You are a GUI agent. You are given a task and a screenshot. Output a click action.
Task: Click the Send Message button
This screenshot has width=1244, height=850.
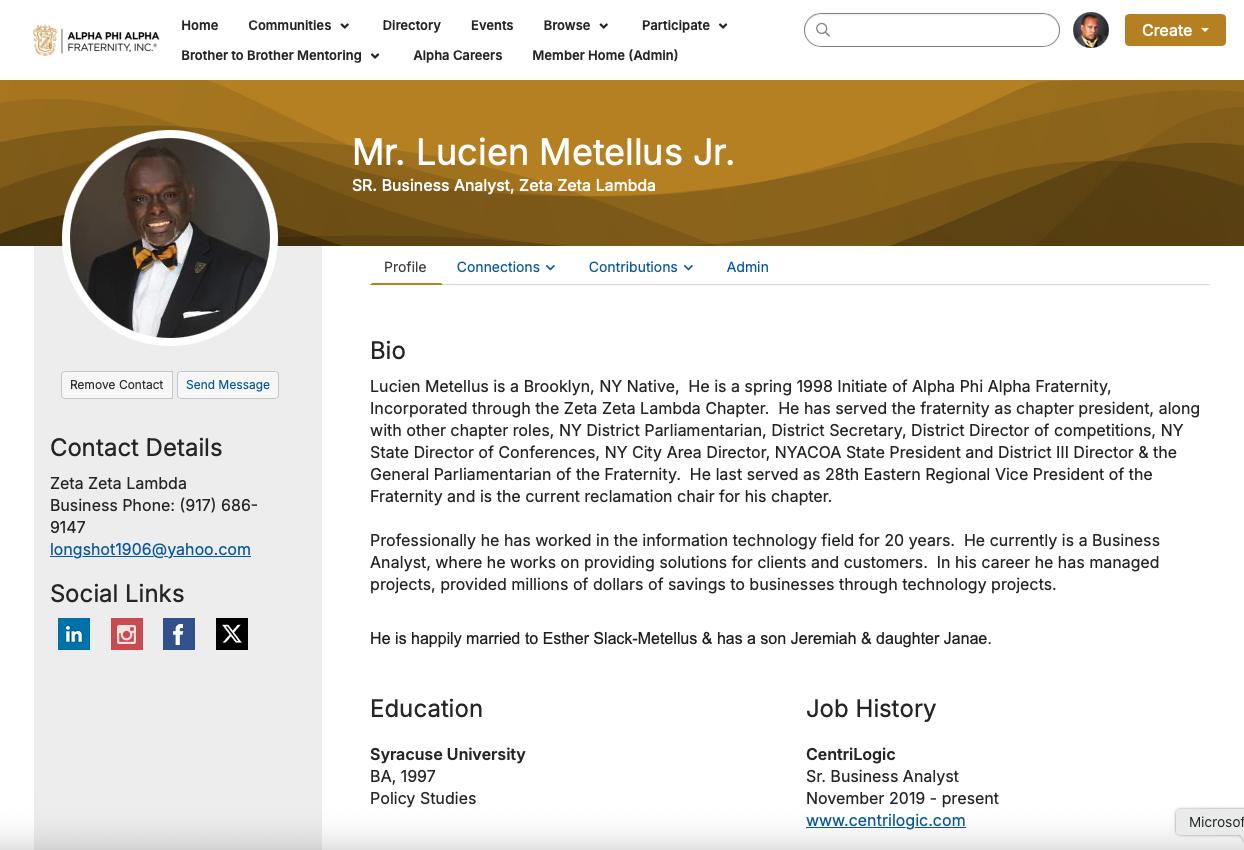pos(228,385)
